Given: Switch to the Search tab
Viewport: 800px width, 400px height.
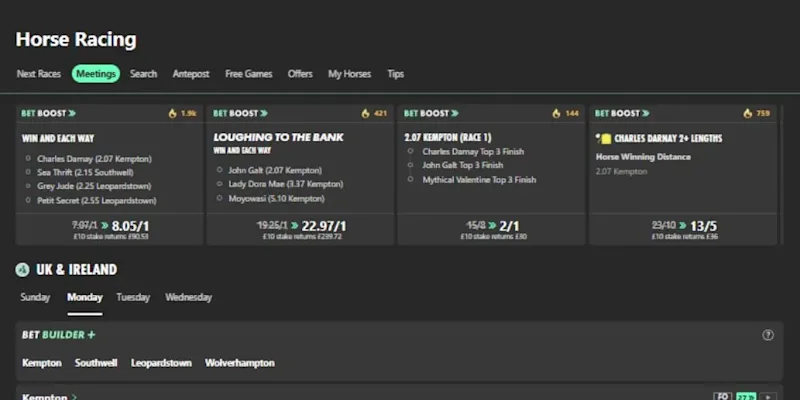Looking at the screenshot, I should click(x=143, y=74).
